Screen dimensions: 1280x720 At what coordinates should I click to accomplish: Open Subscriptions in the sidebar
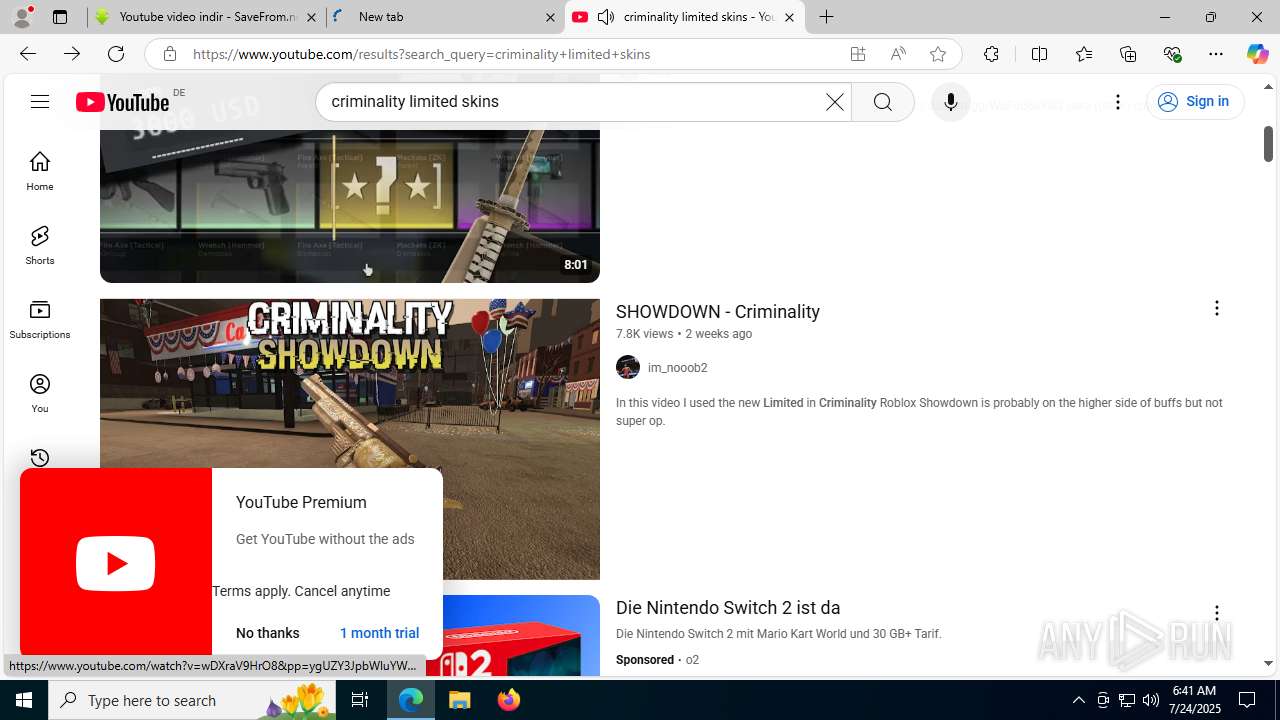[x=40, y=319]
